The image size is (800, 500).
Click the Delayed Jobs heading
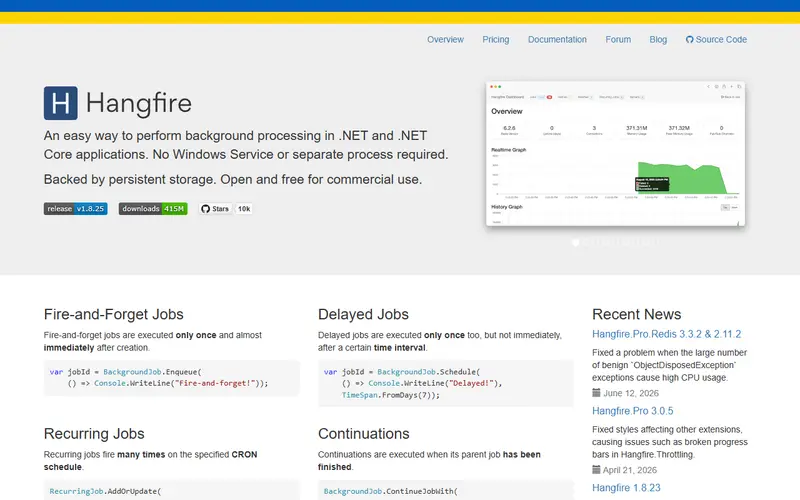tap(363, 314)
